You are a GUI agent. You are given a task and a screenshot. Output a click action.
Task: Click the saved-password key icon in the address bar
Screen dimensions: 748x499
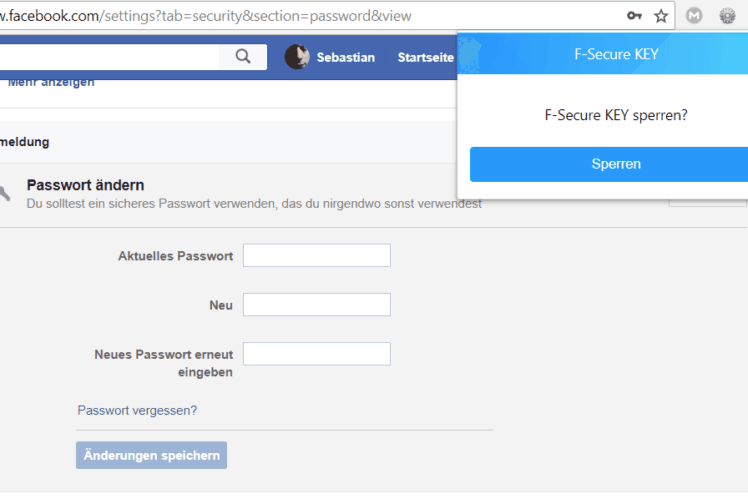click(x=634, y=16)
